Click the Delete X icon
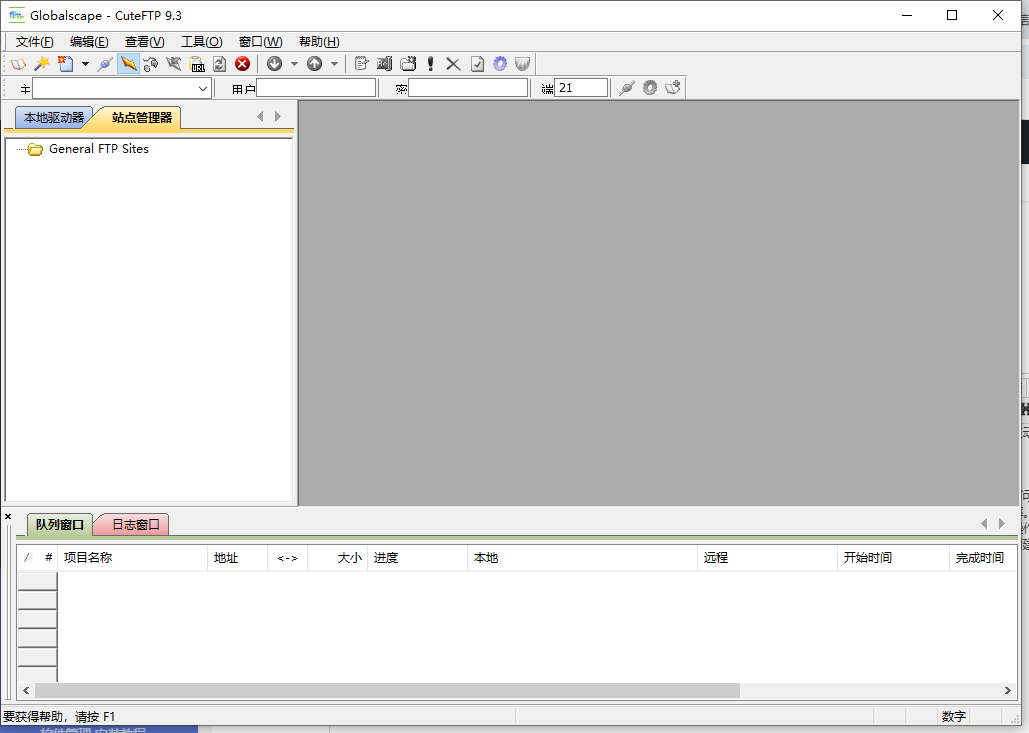Image resolution: width=1029 pixels, height=733 pixels. pyautogui.click(x=453, y=64)
